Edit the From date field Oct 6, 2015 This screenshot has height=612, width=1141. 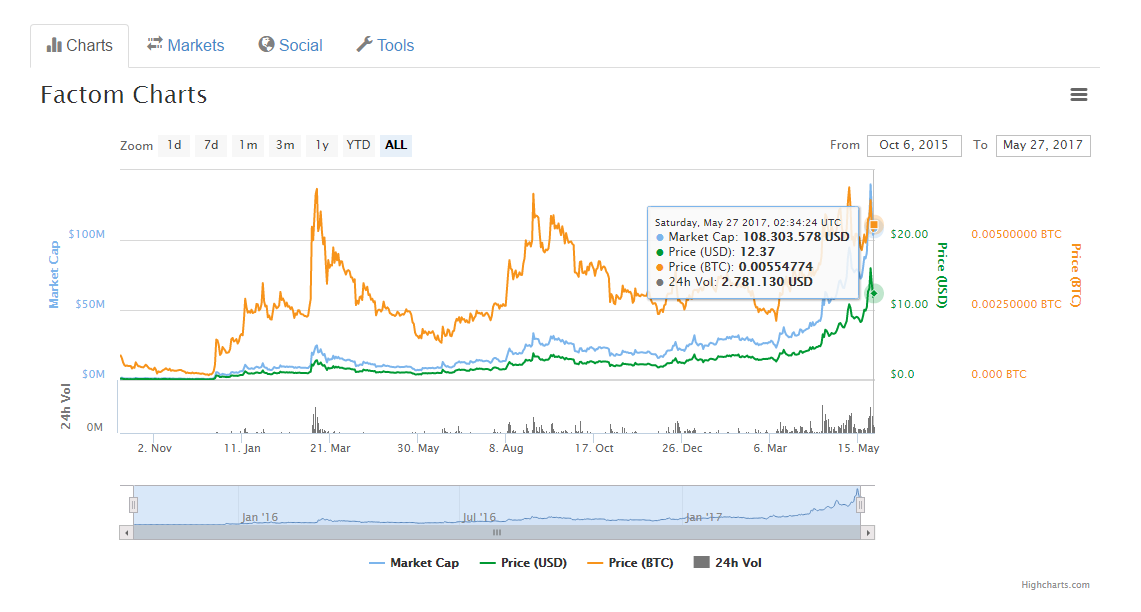click(x=914, y=145)
